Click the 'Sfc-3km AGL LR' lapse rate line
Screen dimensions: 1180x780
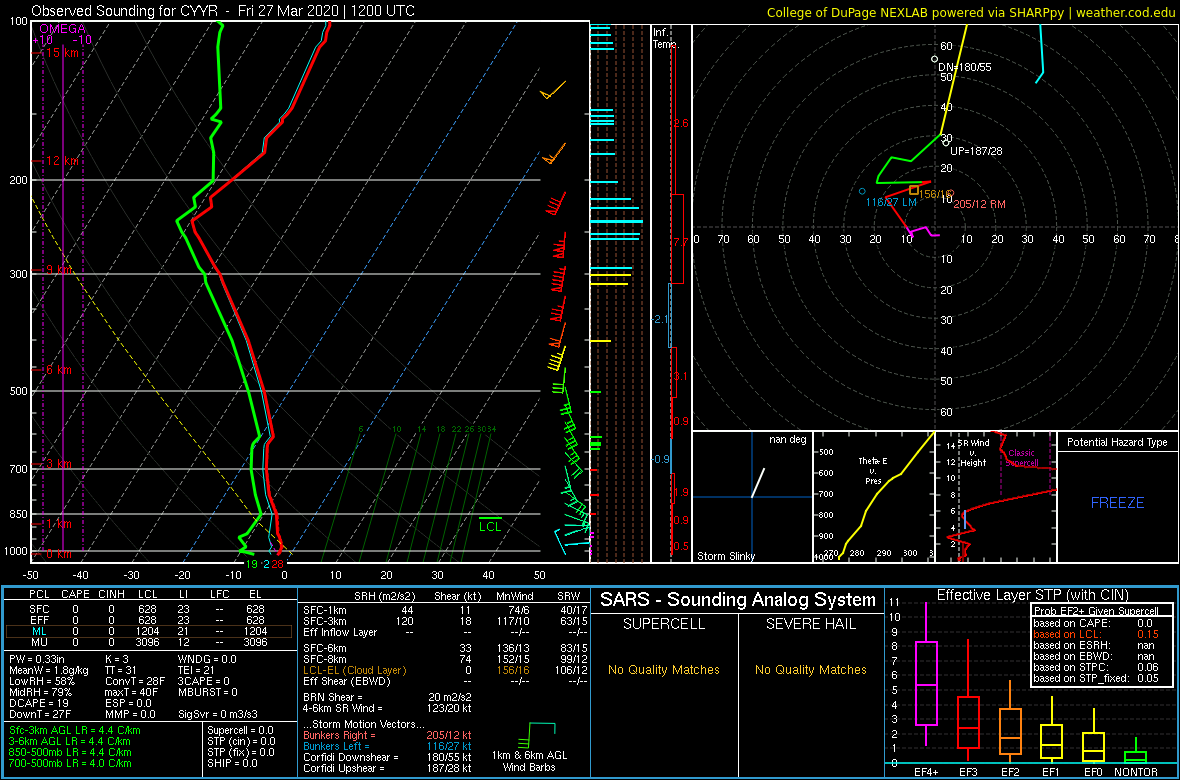(x=75, y=730)
